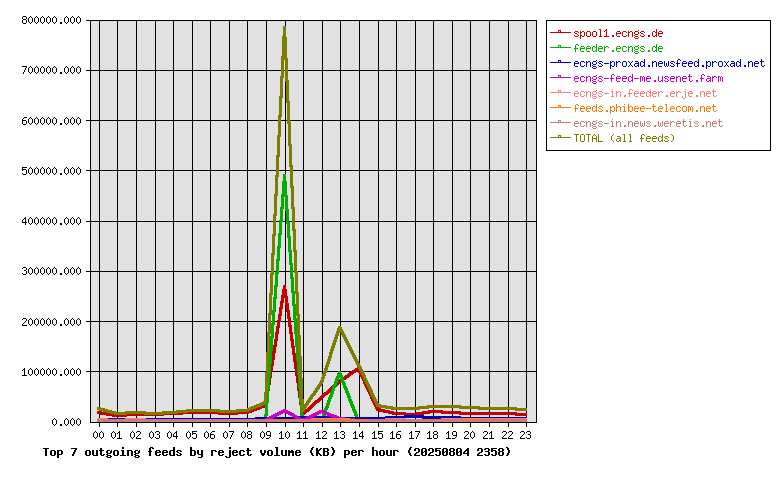Click the 0.000 y-axis label
The image size is (780, 480).
coord(66,422)
